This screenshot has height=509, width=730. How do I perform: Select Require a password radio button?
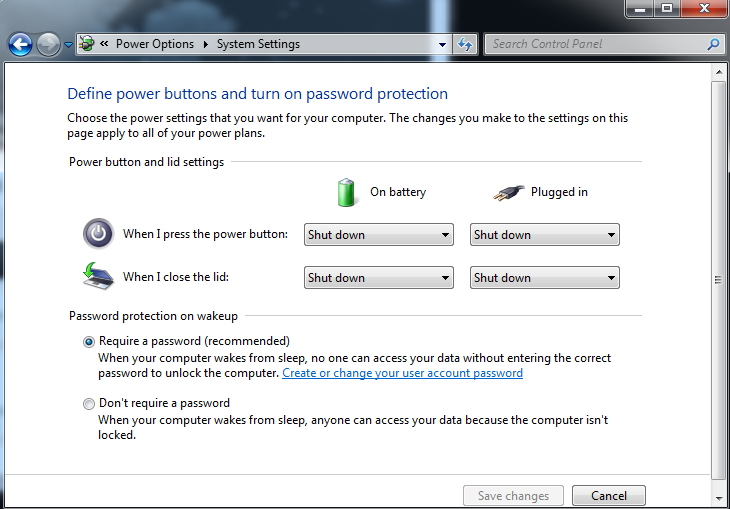coord(88,342)
